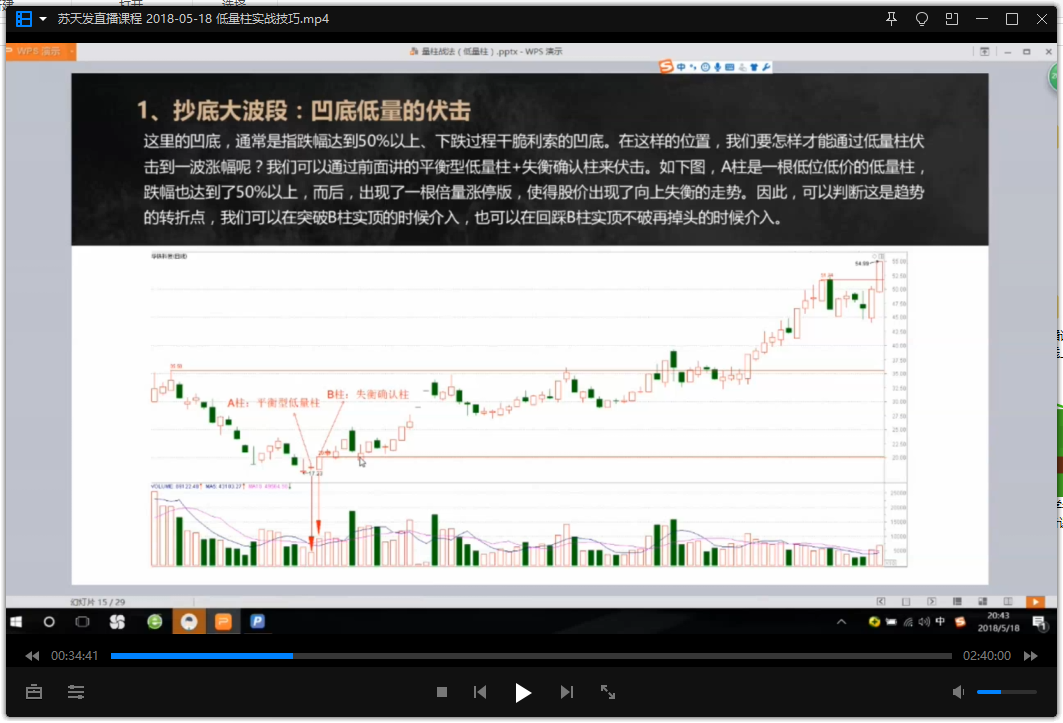Click the pinwheel app icon on taskbar

[x=117, y=622]
